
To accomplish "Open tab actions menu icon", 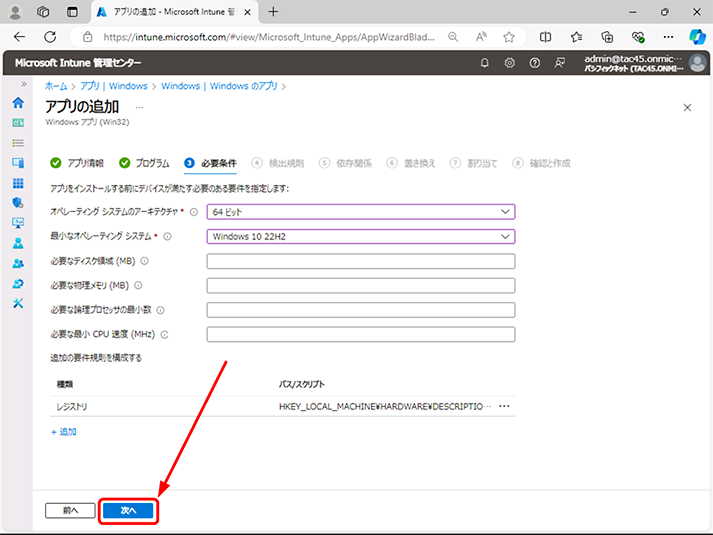I will point(72,12).
